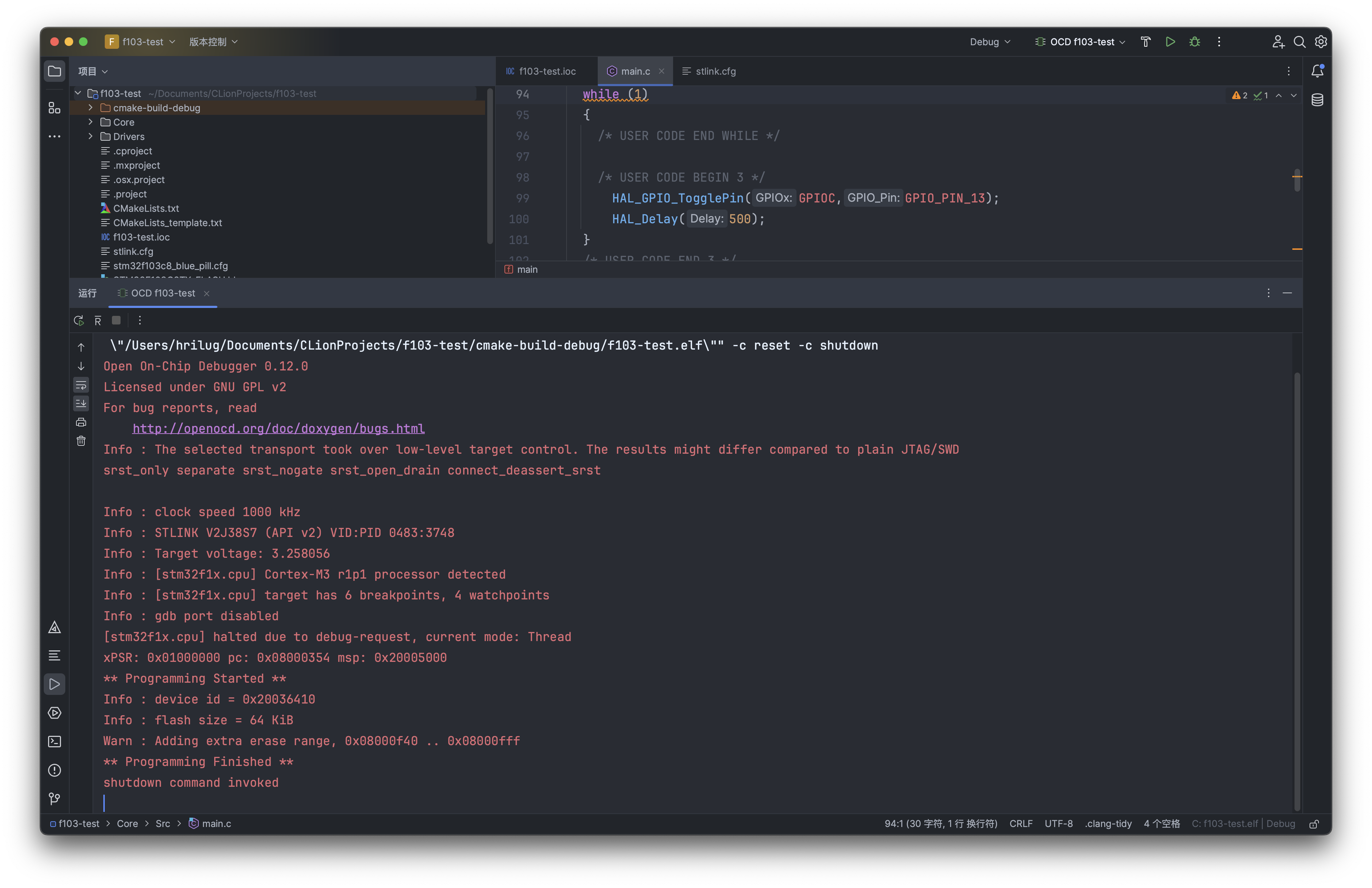This screenshot has width=1372, height=888.
Task: Open the Git tool window icon
Action: tap(54, 799)
